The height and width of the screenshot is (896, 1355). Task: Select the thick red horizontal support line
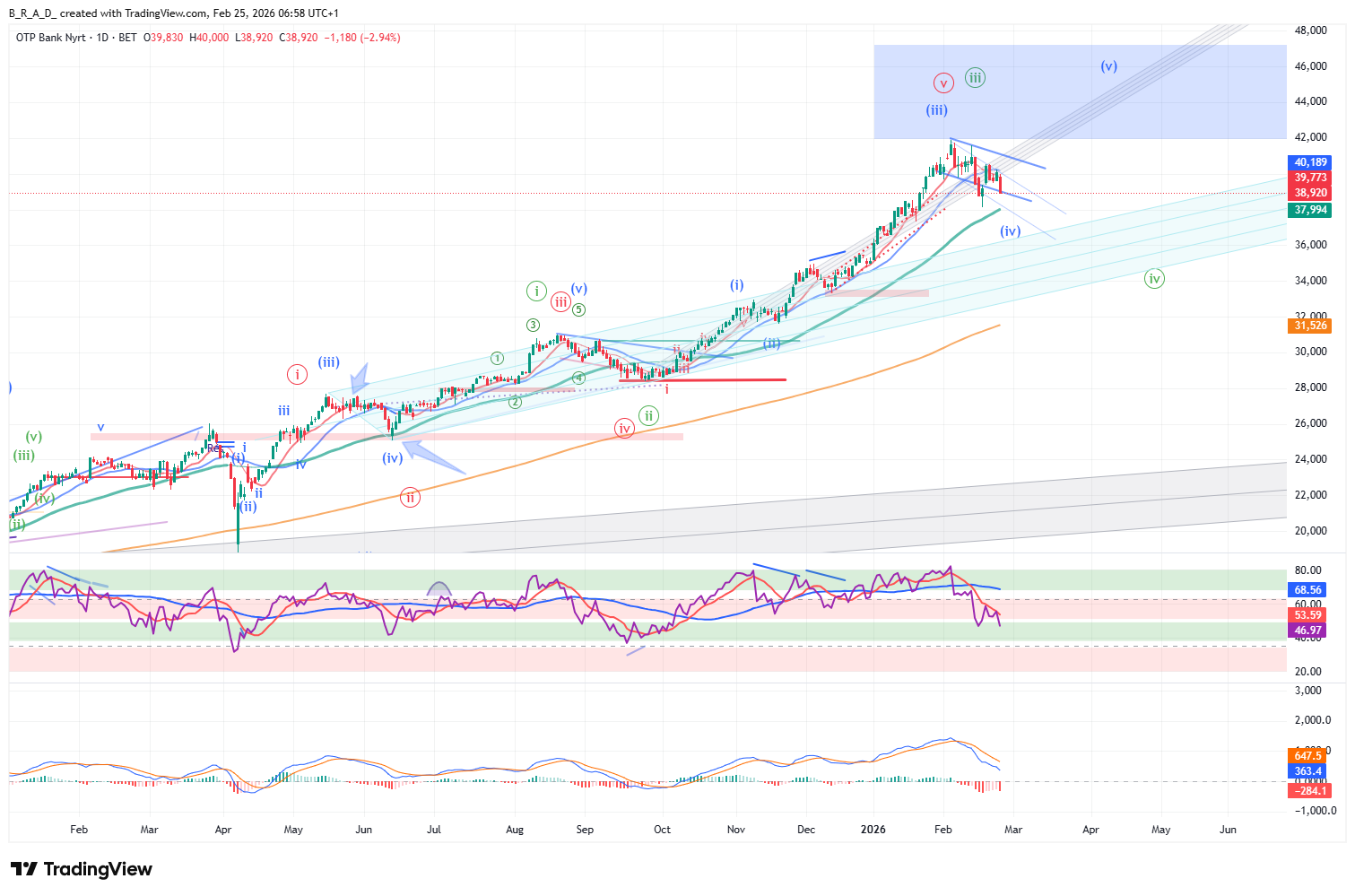(x=717, y=379)
